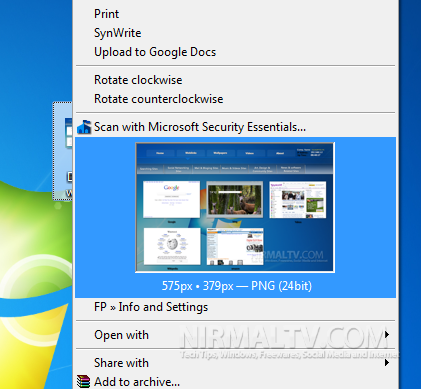Rotate the image counterclockwise
Screen dimensions: 421x389
click(x=235, y=99)
